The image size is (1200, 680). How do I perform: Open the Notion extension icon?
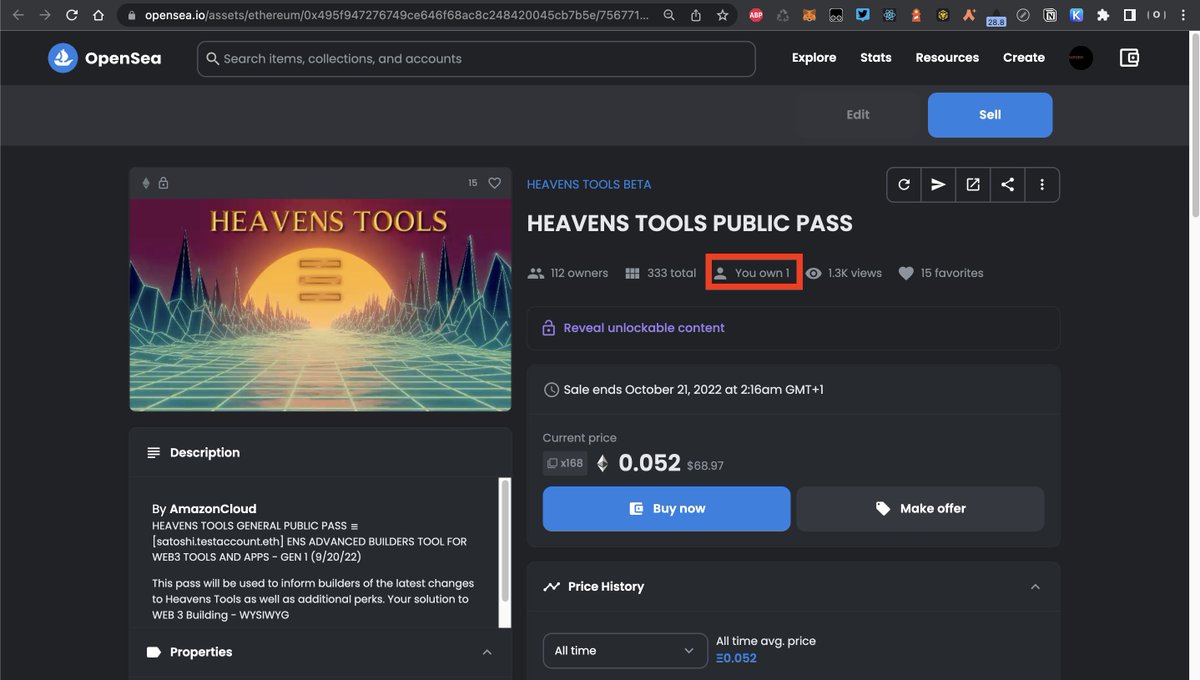(x=1050, y=15)
